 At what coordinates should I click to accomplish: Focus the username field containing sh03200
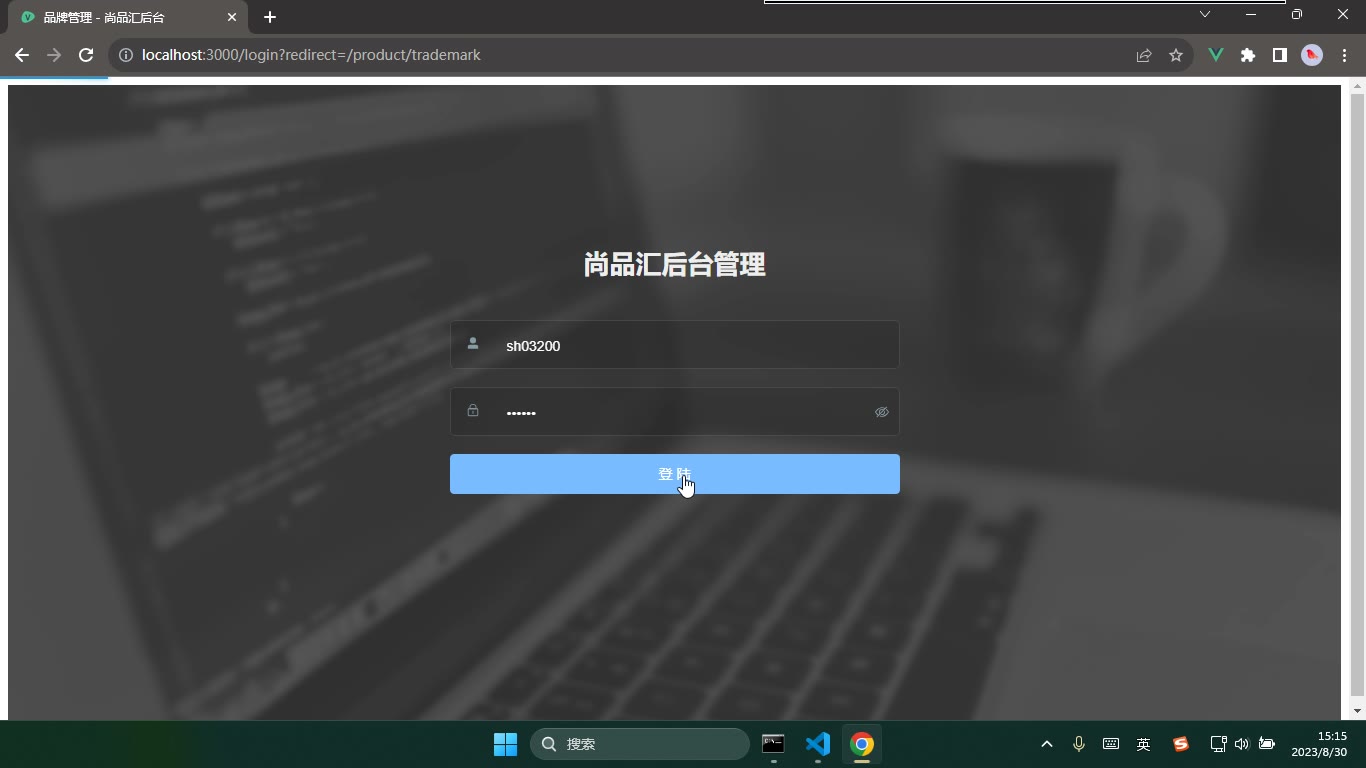[675, 345]
